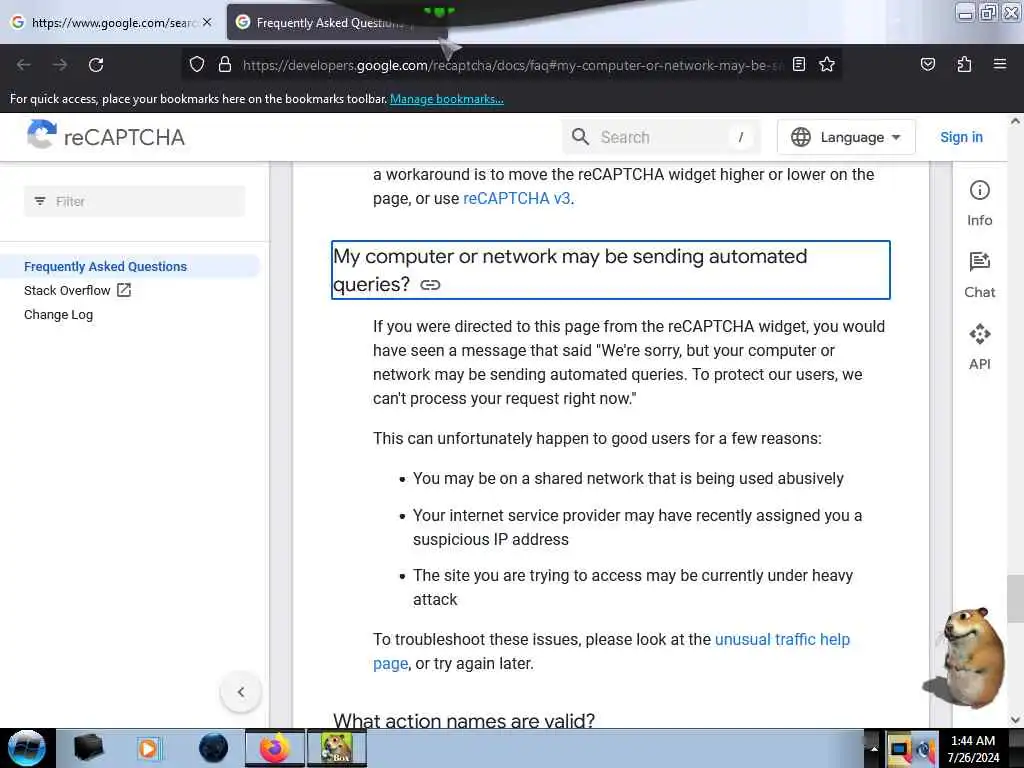Click scrollbar down arrow
The height and width of the screenshot is (768, 1024).
(x=1015, y=720)
